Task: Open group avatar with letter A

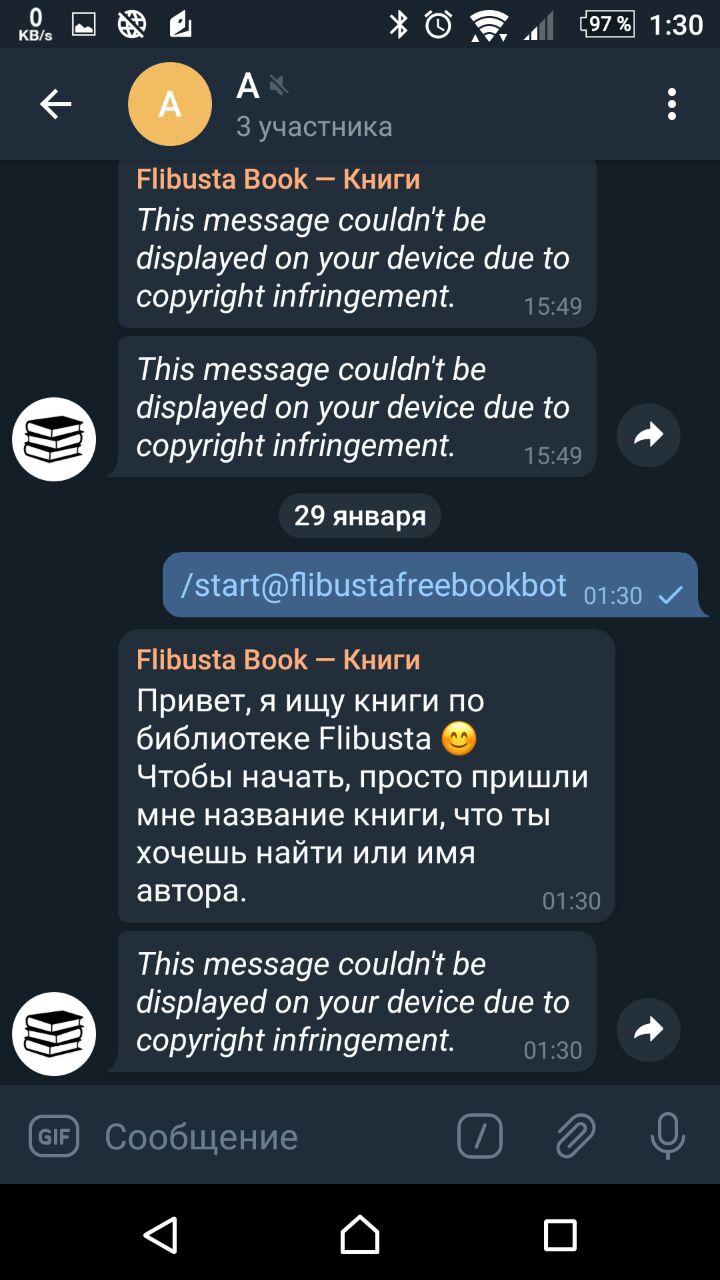Action: (170, 104)
